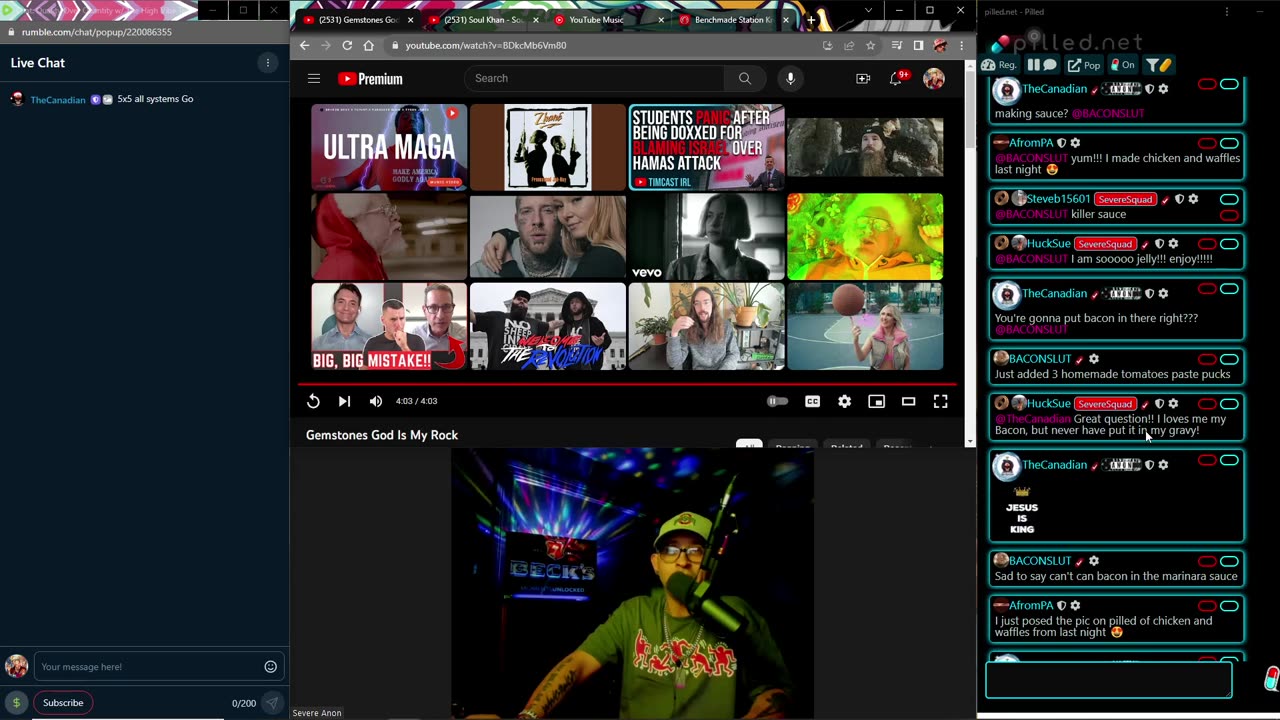1280x720 pixels.
Task: Click the Pilled message input box
Action: tap(1109, 680)
